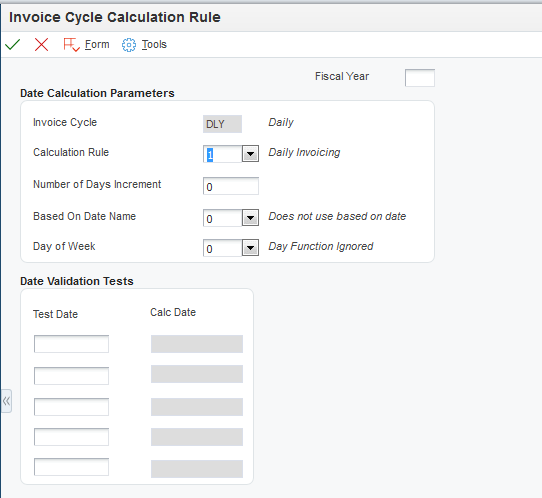Open the Form menu
The image size is (542, 498).
(97, 45)
